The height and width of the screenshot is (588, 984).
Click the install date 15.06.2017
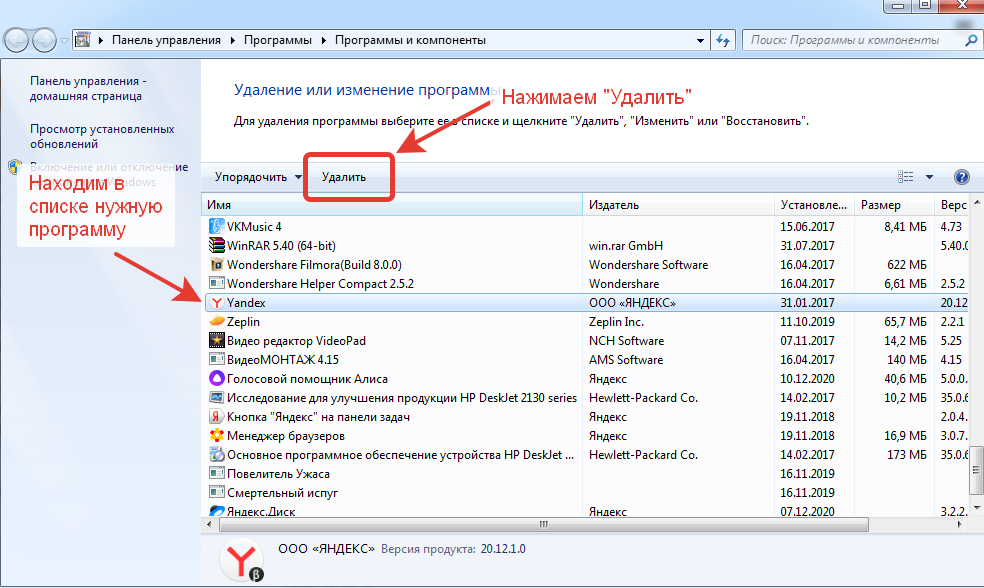pos(807,227)
